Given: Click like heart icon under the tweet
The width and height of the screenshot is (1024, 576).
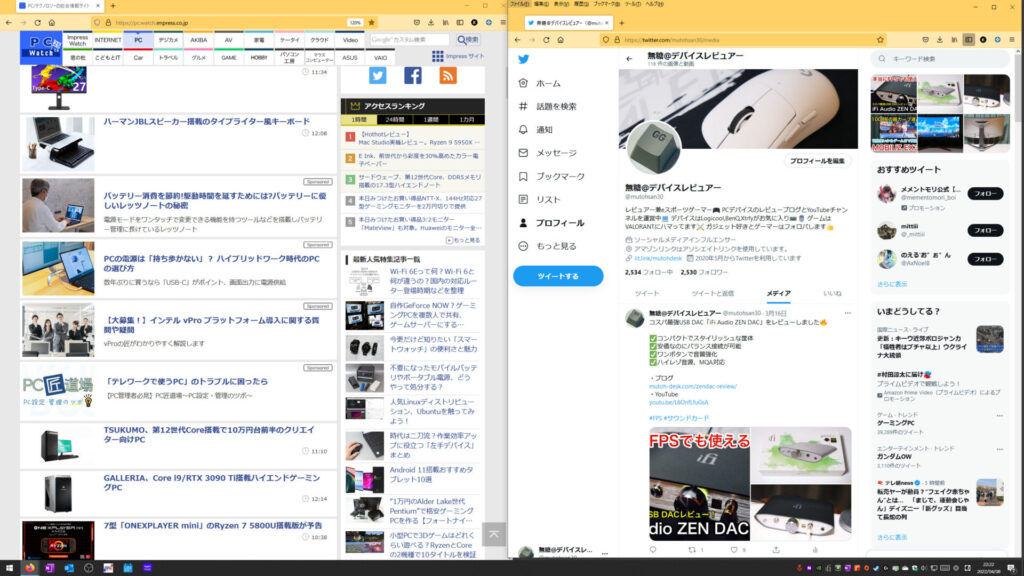Looking at the screenshot, I should coord(734,550).
